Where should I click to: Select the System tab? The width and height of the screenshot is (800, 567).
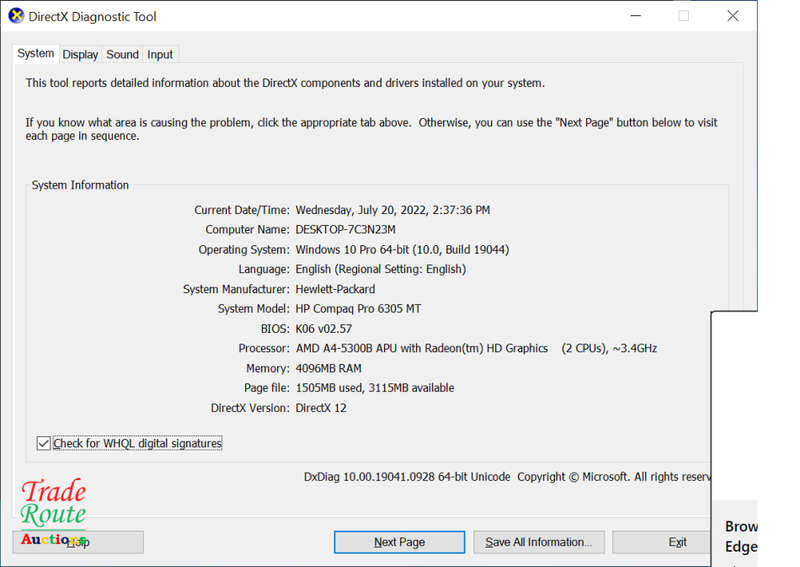36,54
